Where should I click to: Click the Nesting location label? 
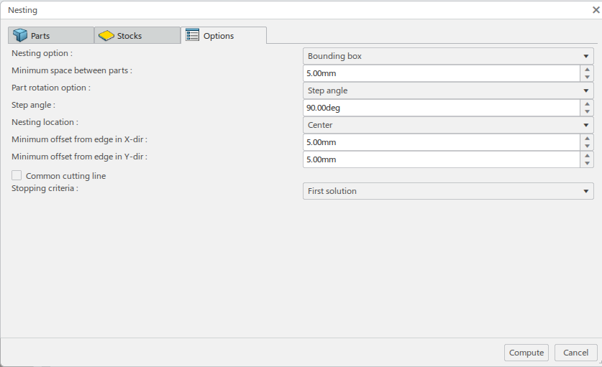[x=45, y=122]
